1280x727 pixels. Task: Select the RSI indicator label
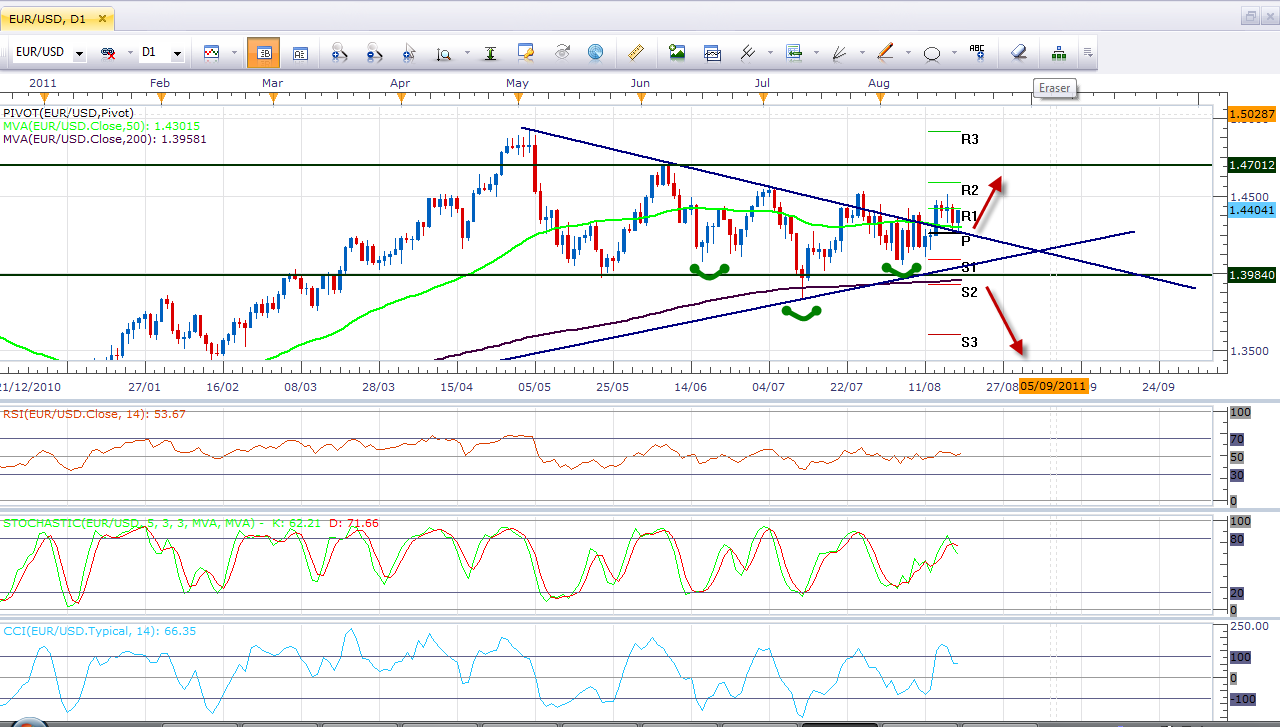click(x=94, y=414)
